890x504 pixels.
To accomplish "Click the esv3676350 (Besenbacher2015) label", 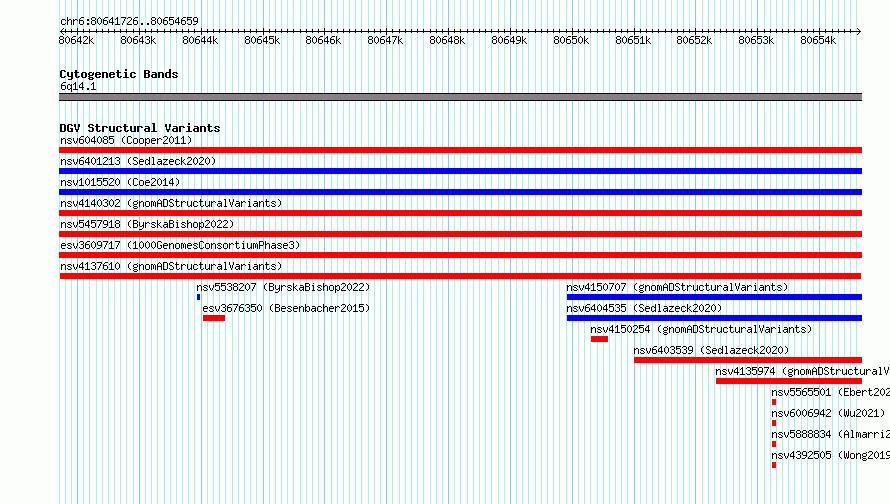I will [x=286, y=308].
